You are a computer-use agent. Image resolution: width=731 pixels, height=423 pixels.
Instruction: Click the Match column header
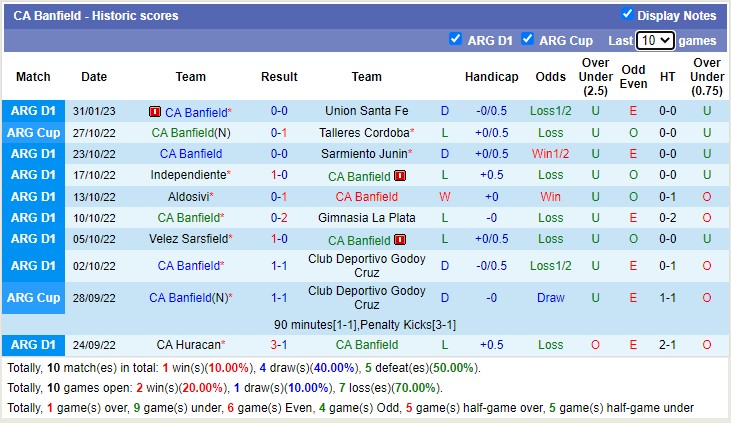pyautogui.click(x=33, y=76)
